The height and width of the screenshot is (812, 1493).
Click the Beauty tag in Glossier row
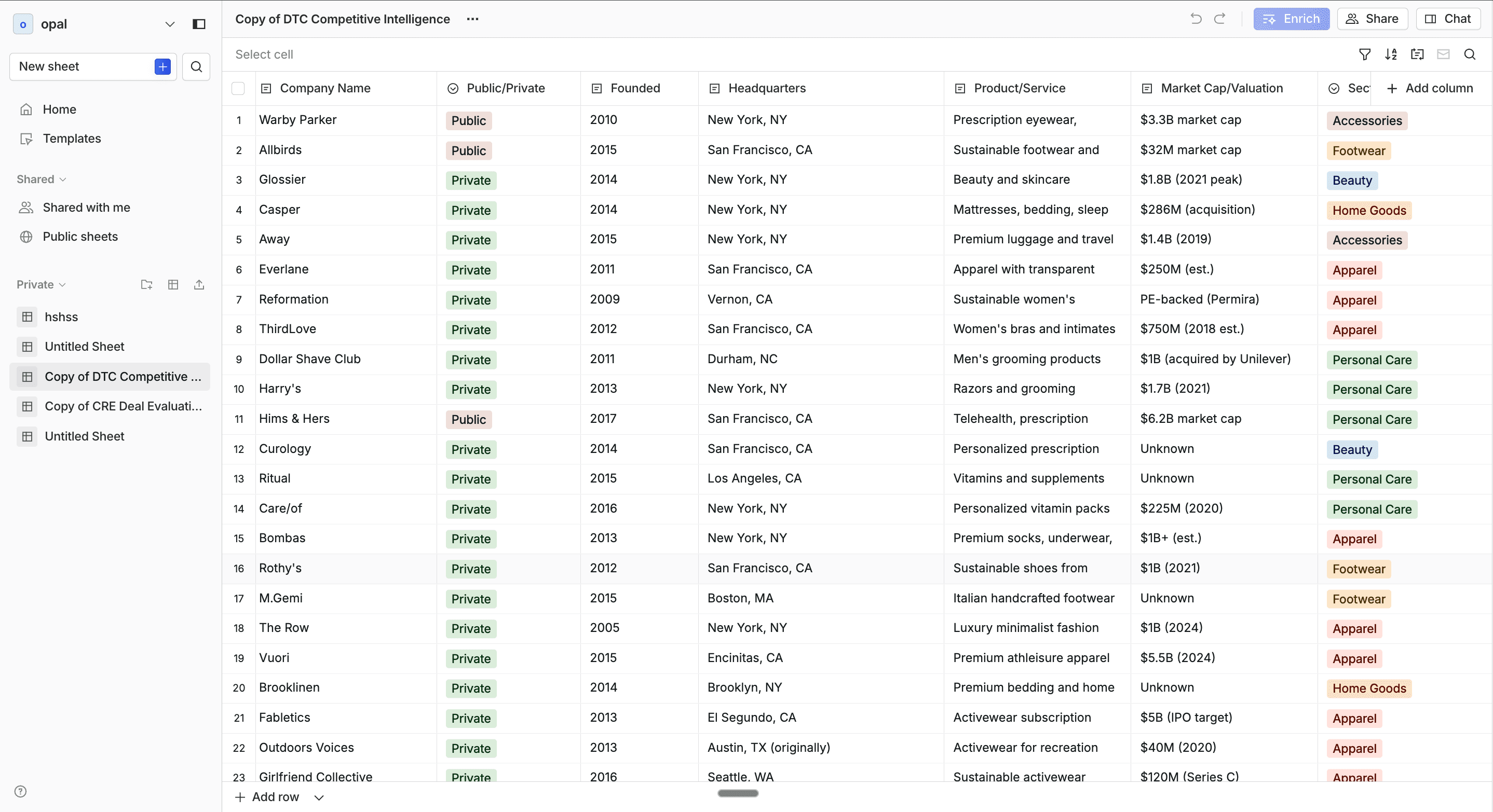(1352, 180)
